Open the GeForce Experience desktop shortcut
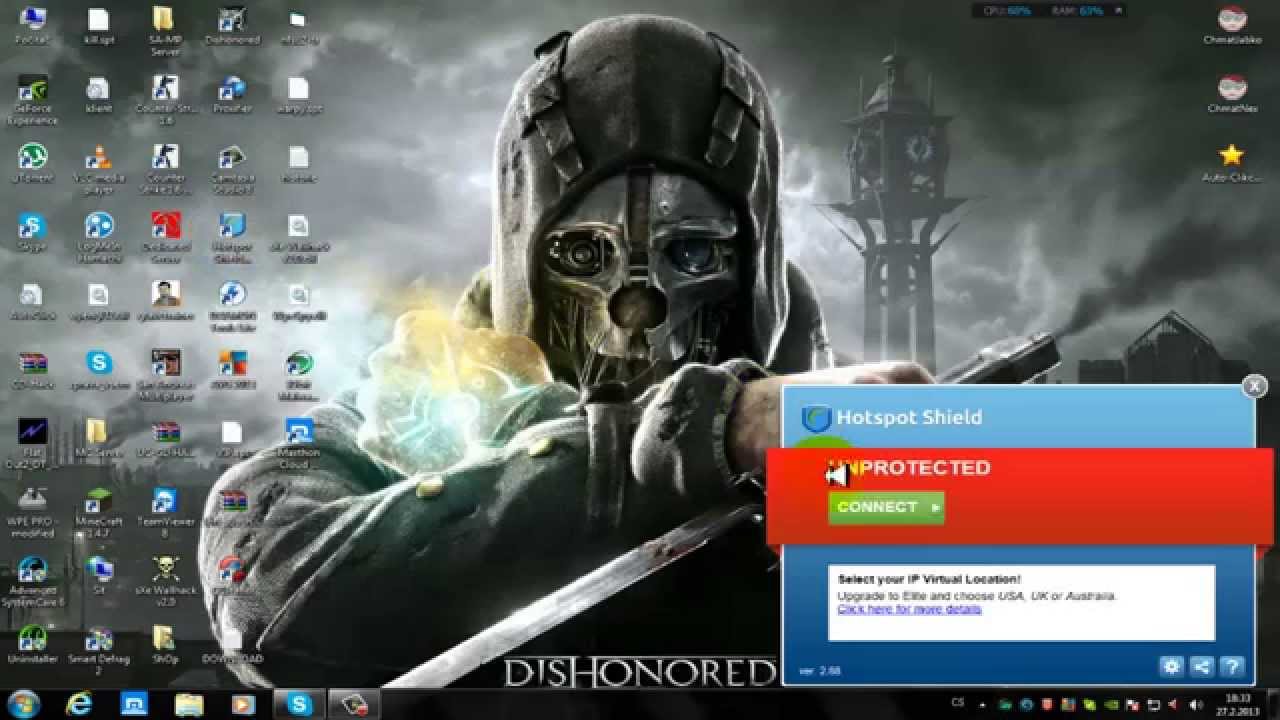This screenshot has width=1280, height=720. [x=32, y=100]
